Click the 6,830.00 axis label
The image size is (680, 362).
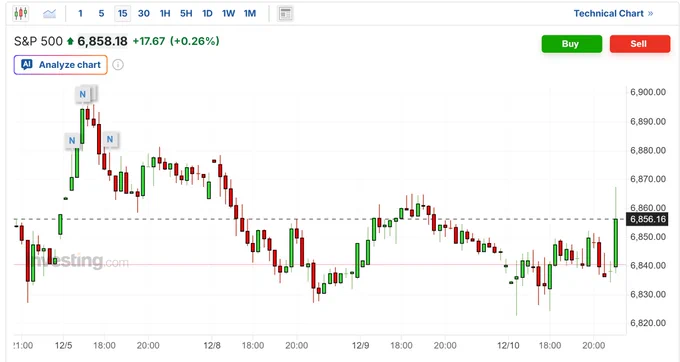pos(647,294)
